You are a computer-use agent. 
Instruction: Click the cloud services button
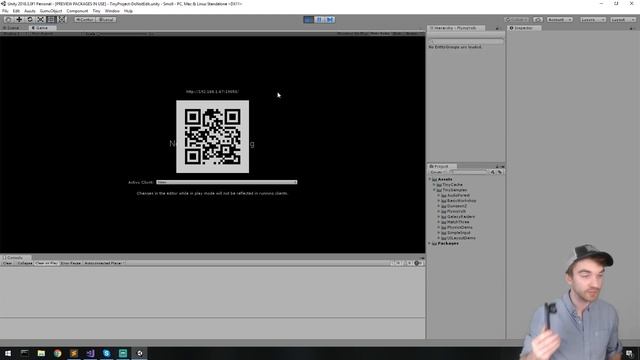538,20
